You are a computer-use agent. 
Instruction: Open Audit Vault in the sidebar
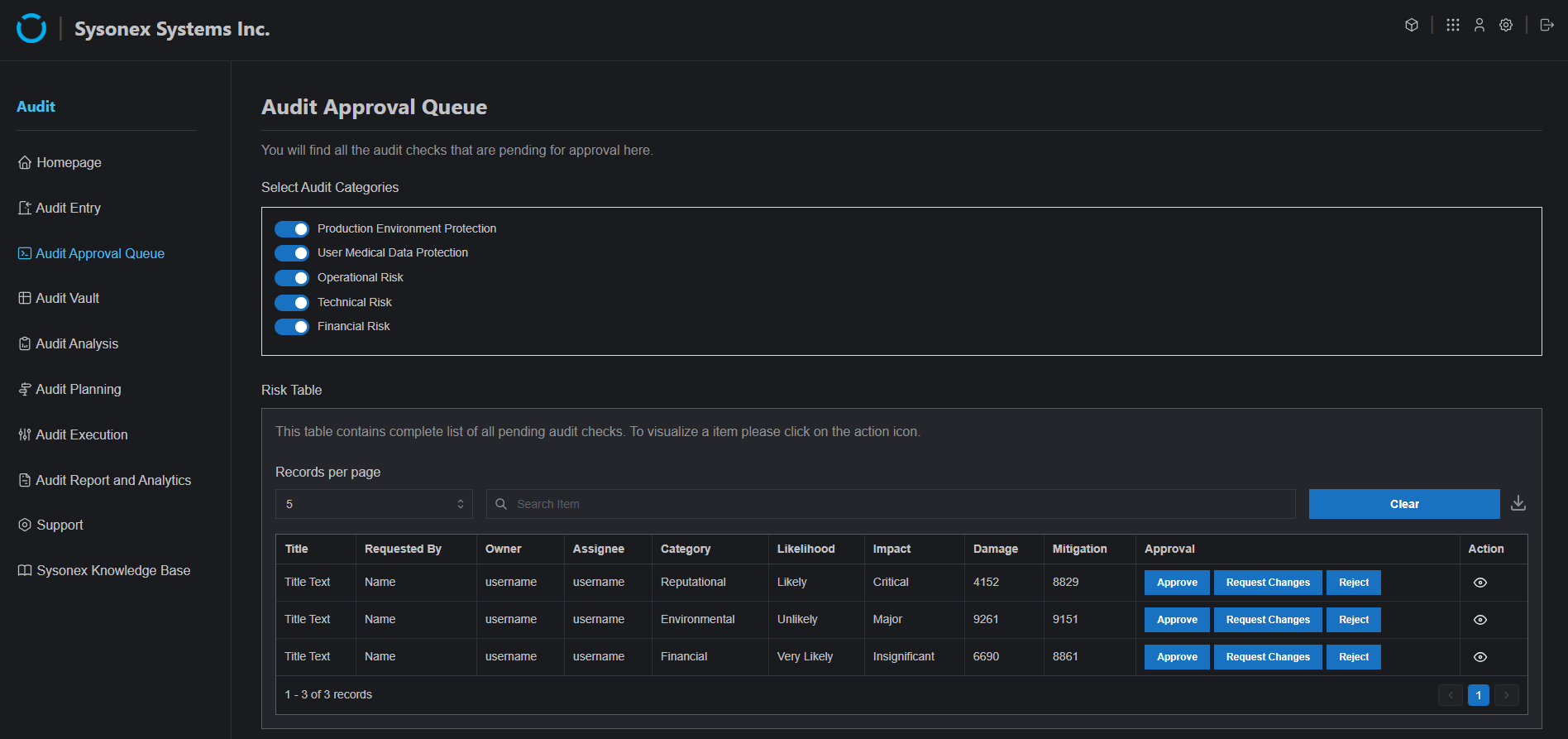click(x=67, y=298)
